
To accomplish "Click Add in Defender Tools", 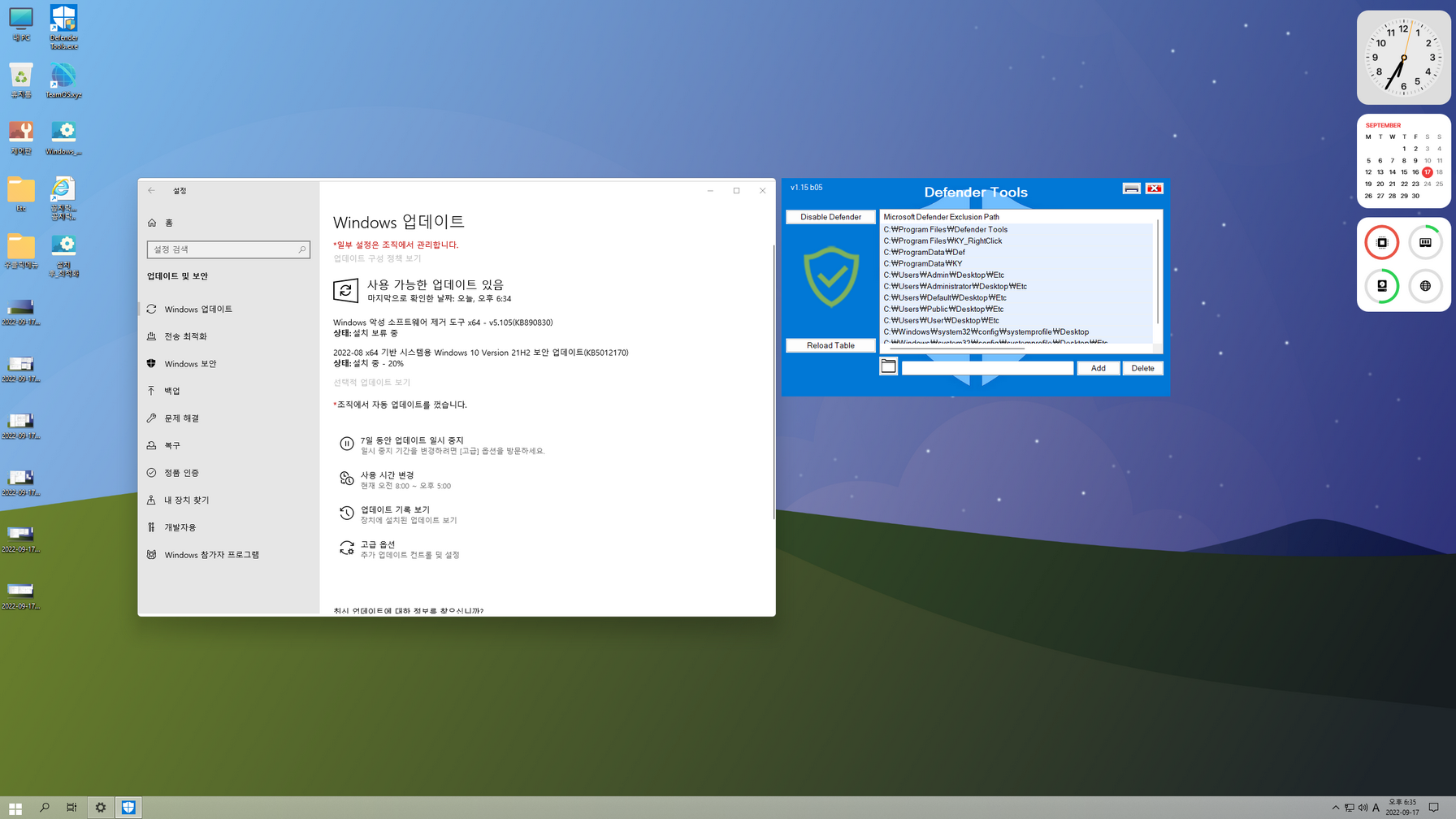I will tap(1098, 368).
